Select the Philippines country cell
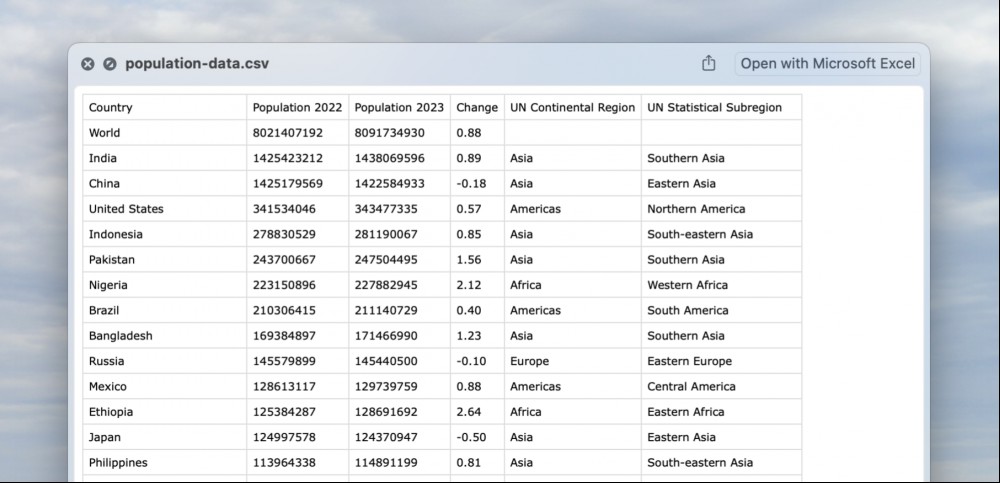 click(165, 463)
